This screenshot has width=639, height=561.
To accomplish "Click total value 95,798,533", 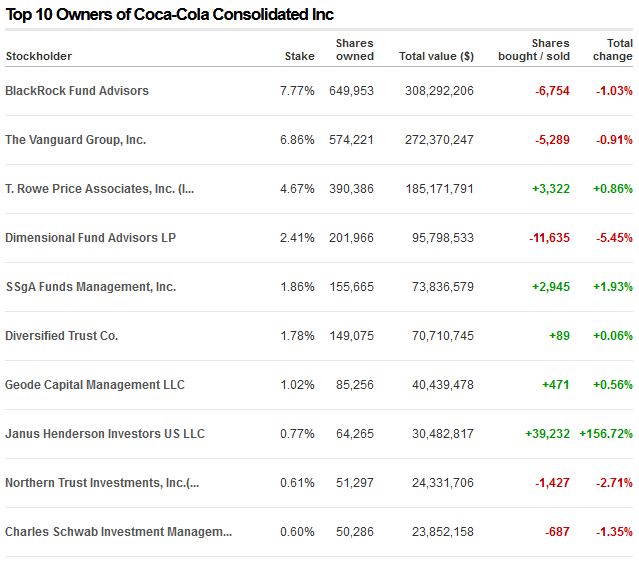I will click(x=443, y=238).
